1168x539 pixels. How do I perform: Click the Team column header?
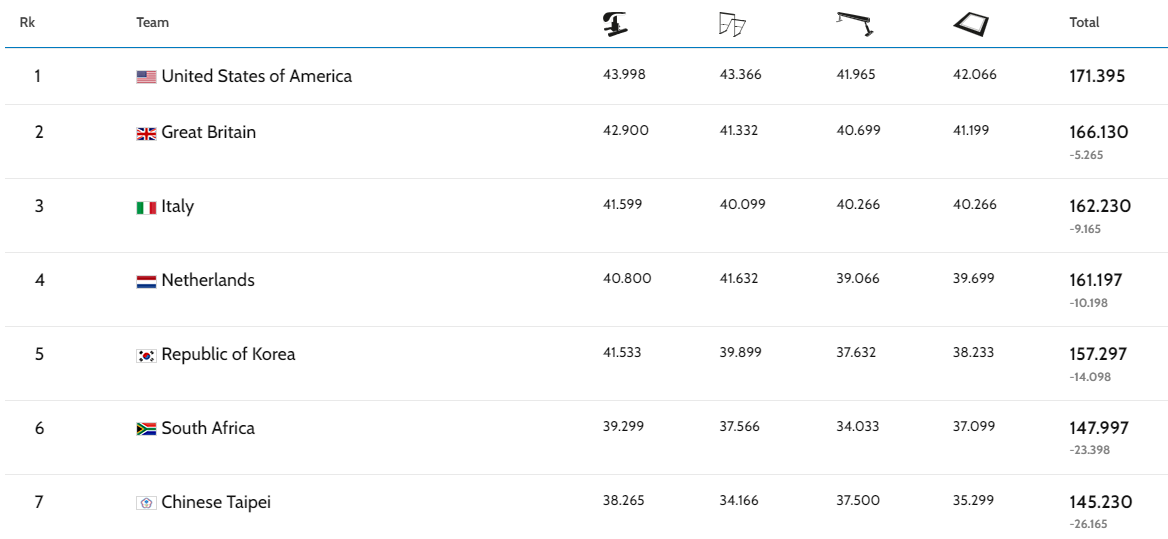152,22
